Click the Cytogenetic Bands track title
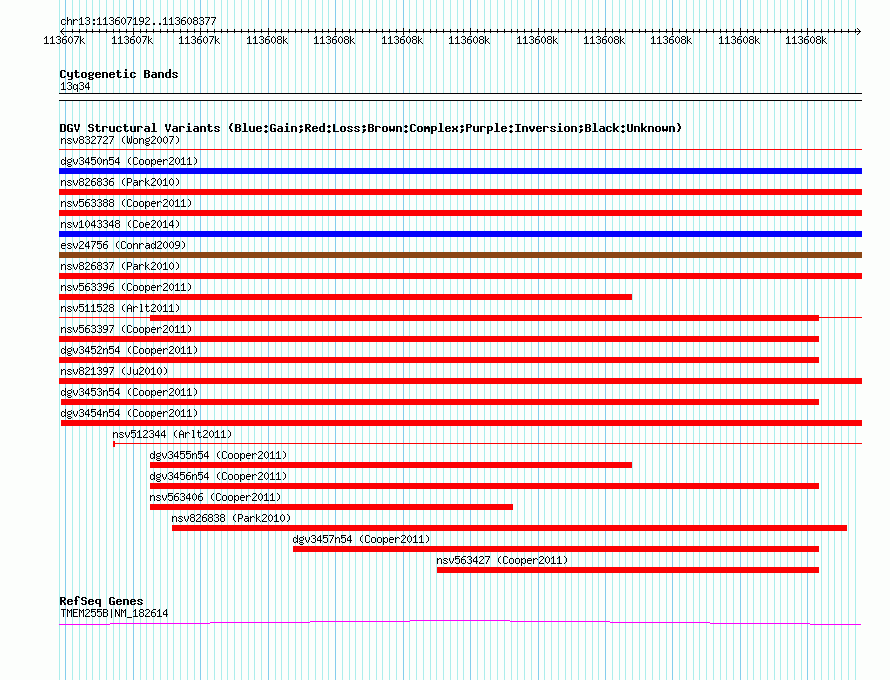The image size is (890, 680). (119, 74)
